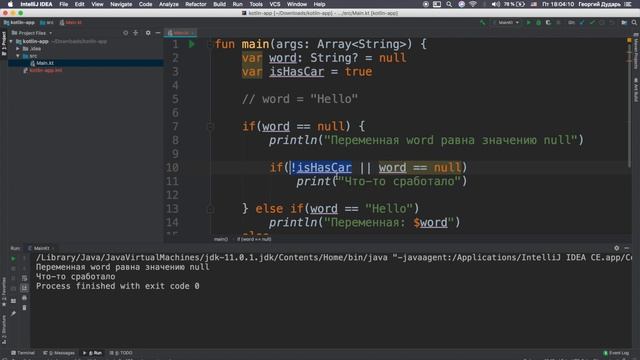Open the Event Log in status bar
640x360 pixels.
click(617, 353)
